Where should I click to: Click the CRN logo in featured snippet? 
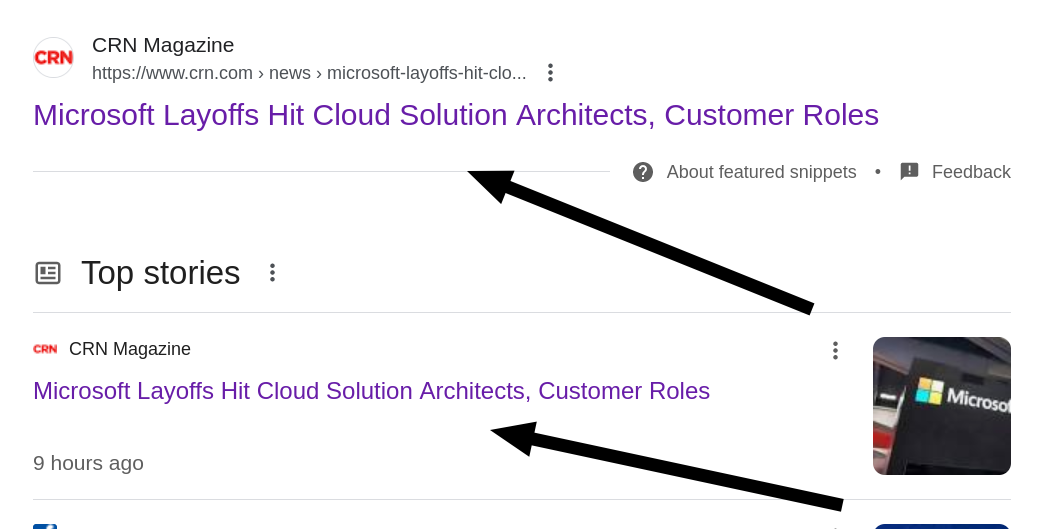click(x=53, y=58)
